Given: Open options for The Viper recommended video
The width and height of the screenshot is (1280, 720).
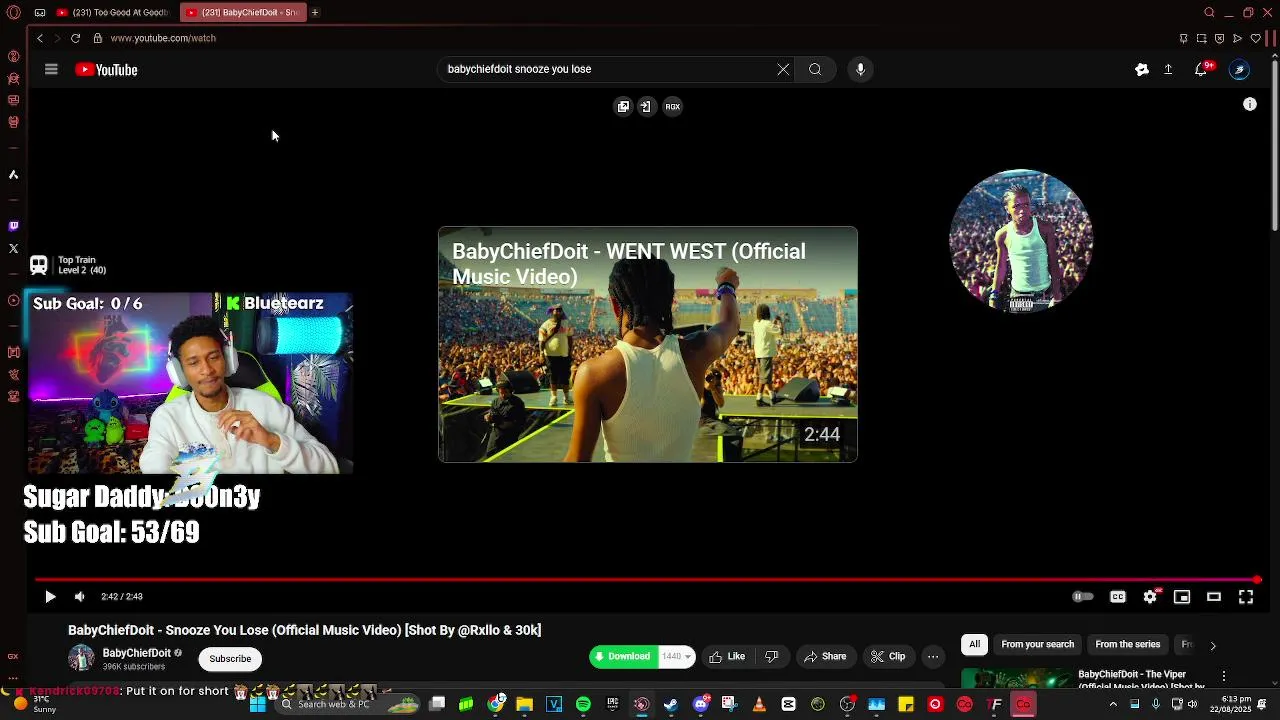Looking at the screenshot, I should [1223, 676].
